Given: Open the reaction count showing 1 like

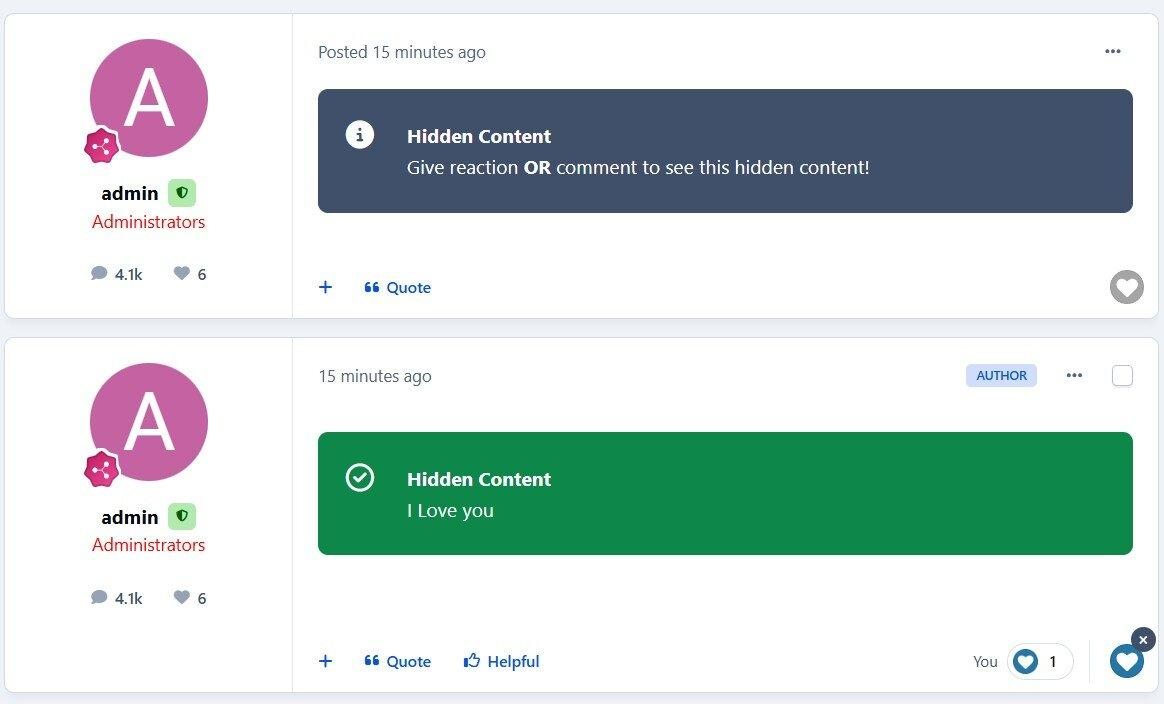Looking at the screenshot, I should pos(1040,661).
